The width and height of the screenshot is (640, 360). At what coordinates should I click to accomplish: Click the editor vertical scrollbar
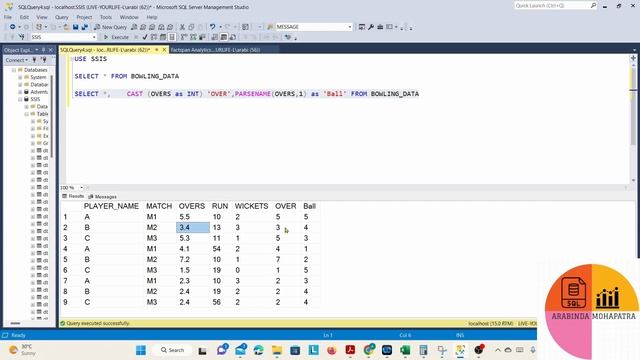click(x=633, y=120)
